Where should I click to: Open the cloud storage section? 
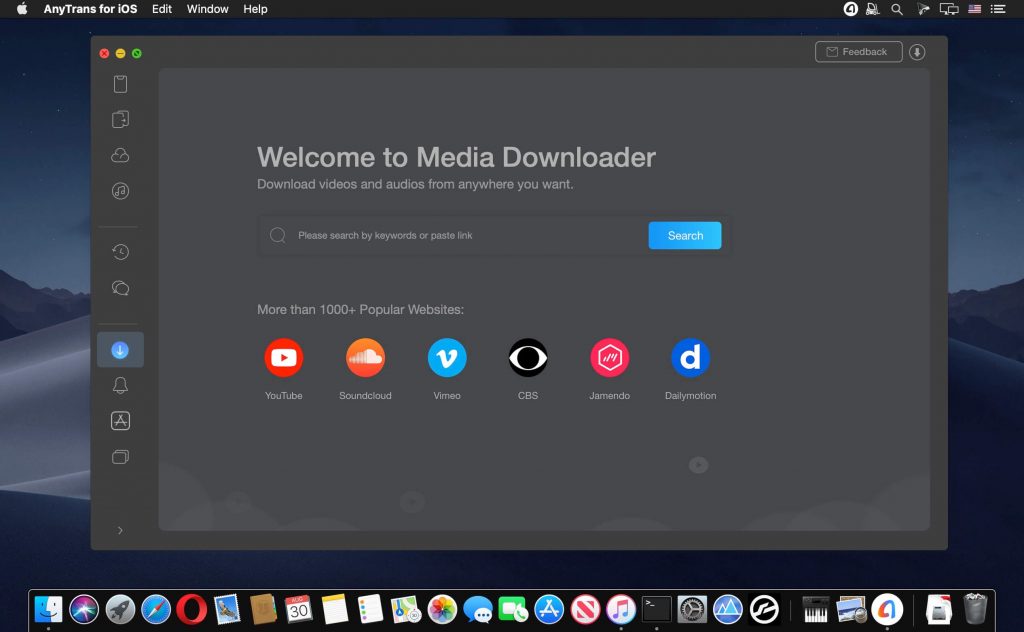(x=120, y=155)
